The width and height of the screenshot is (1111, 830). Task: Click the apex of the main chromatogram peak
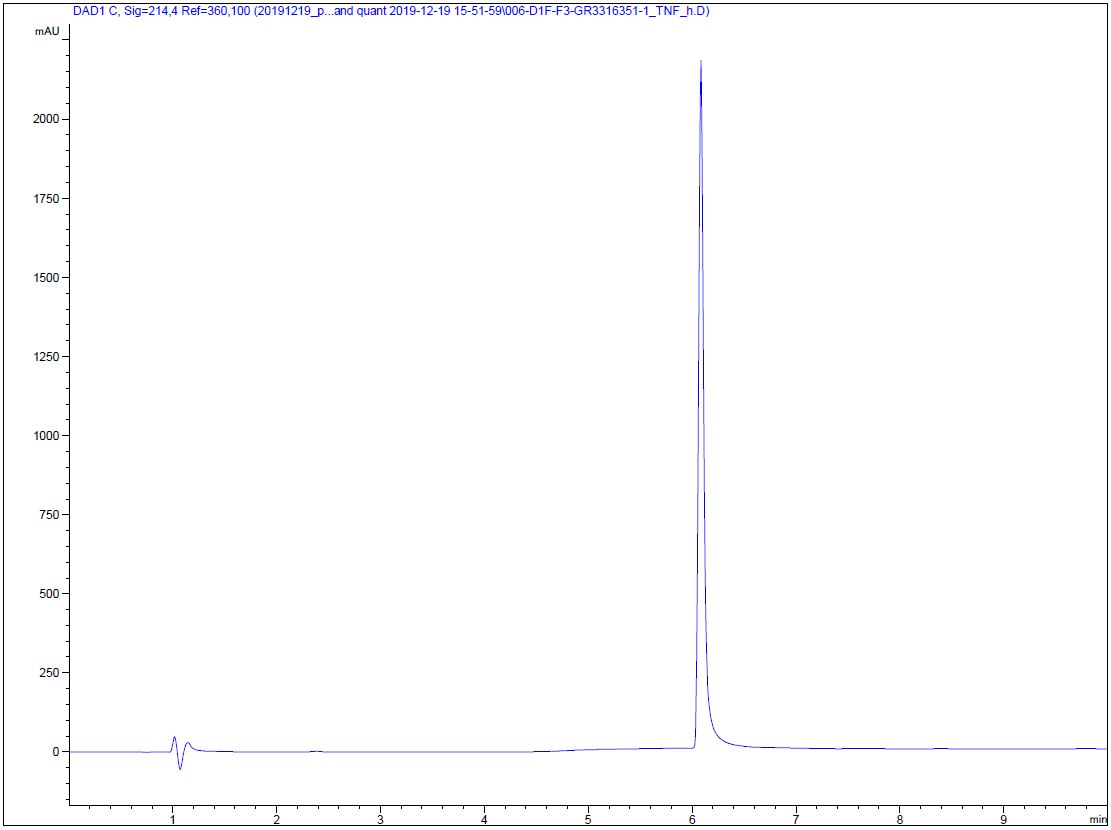[701, 62]
